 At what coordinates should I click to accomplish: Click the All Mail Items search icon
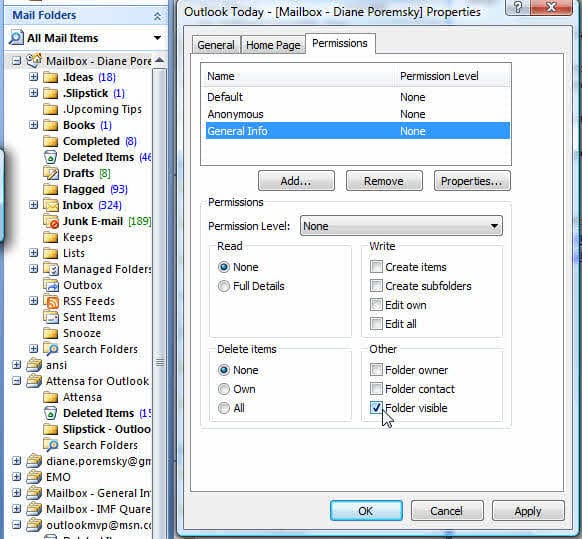point(16,38)
